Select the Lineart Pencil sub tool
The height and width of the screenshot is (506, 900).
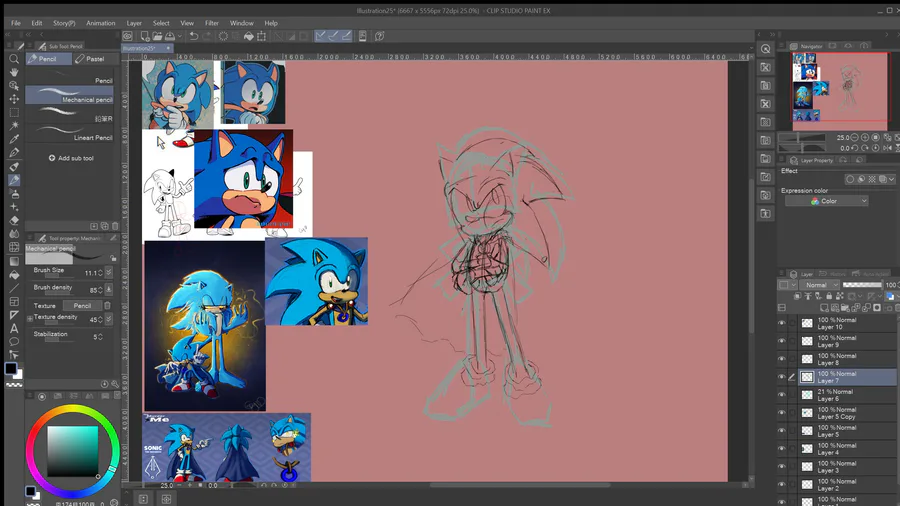tap(69, 133)
